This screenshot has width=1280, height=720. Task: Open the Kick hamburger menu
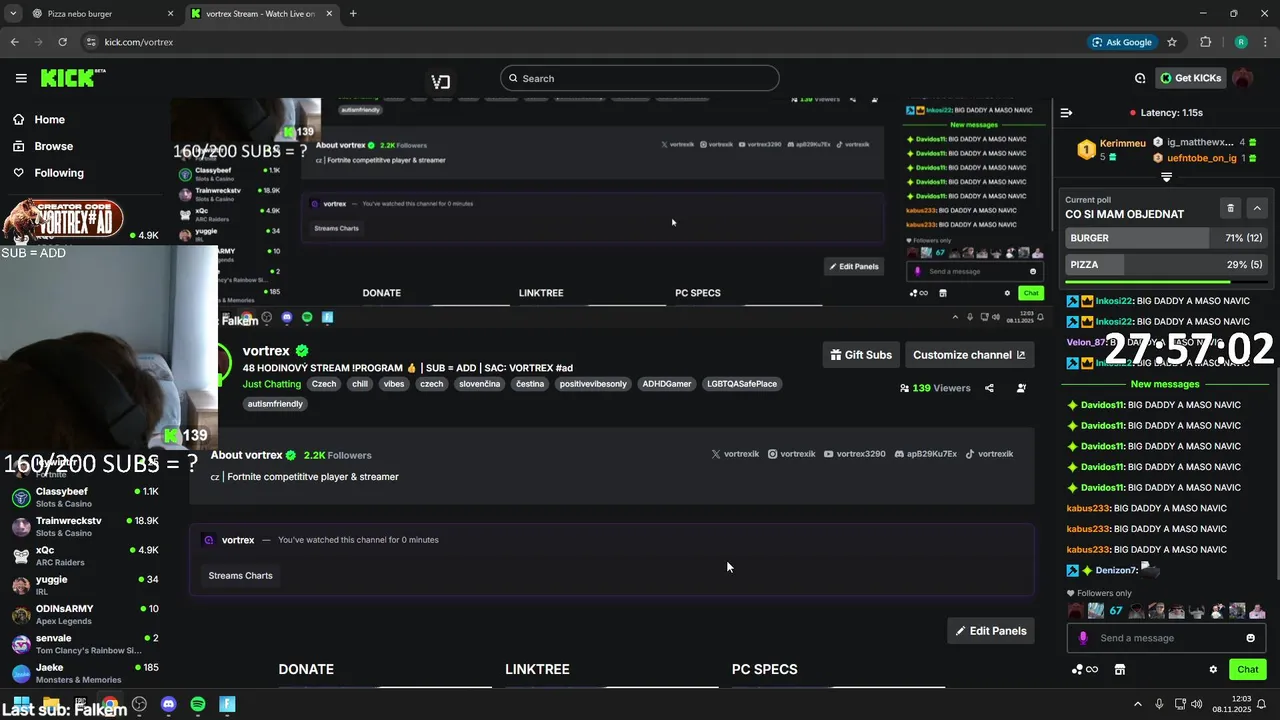(21, 78)
